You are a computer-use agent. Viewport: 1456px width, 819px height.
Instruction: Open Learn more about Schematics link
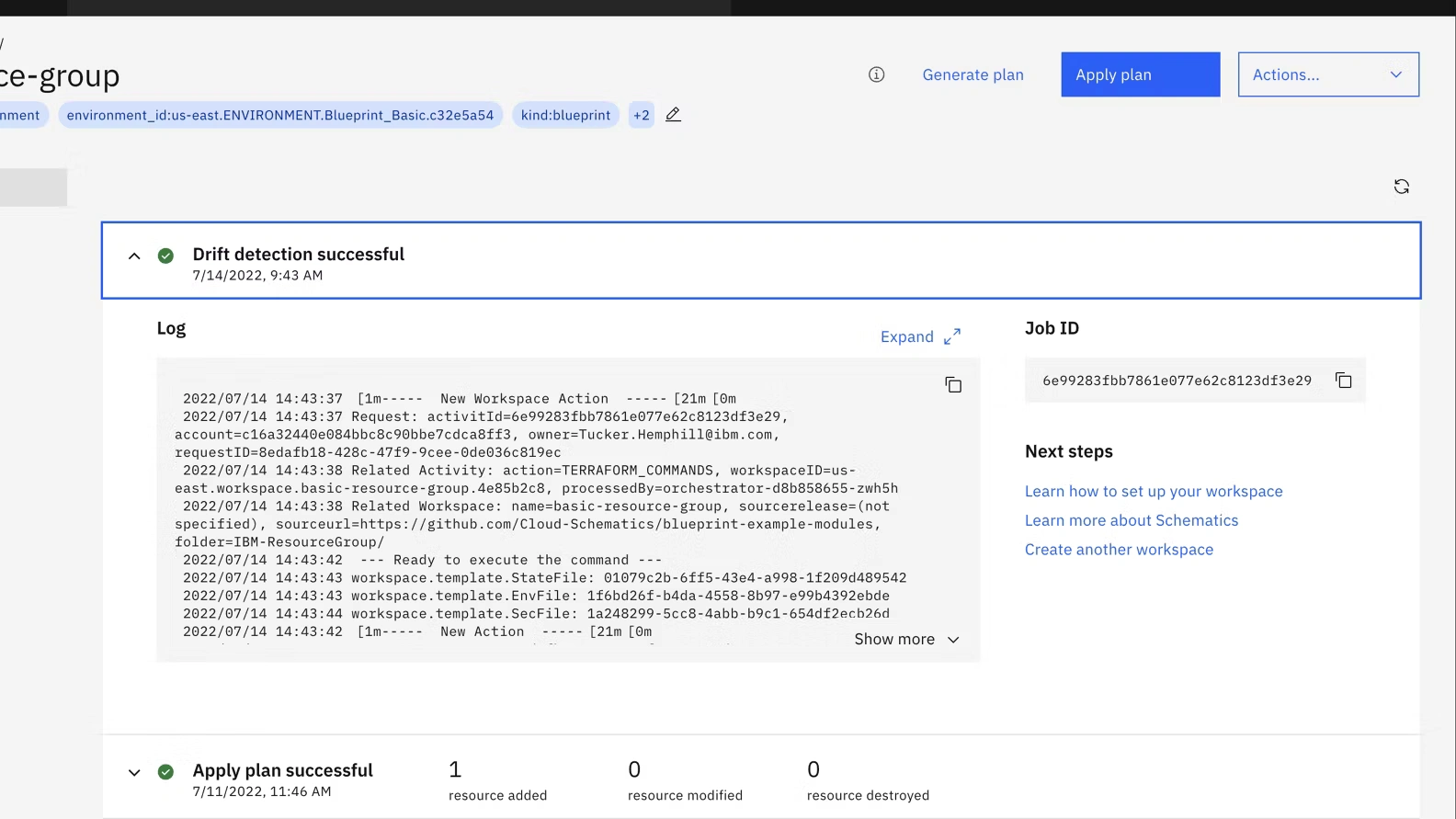point(1132,520)
